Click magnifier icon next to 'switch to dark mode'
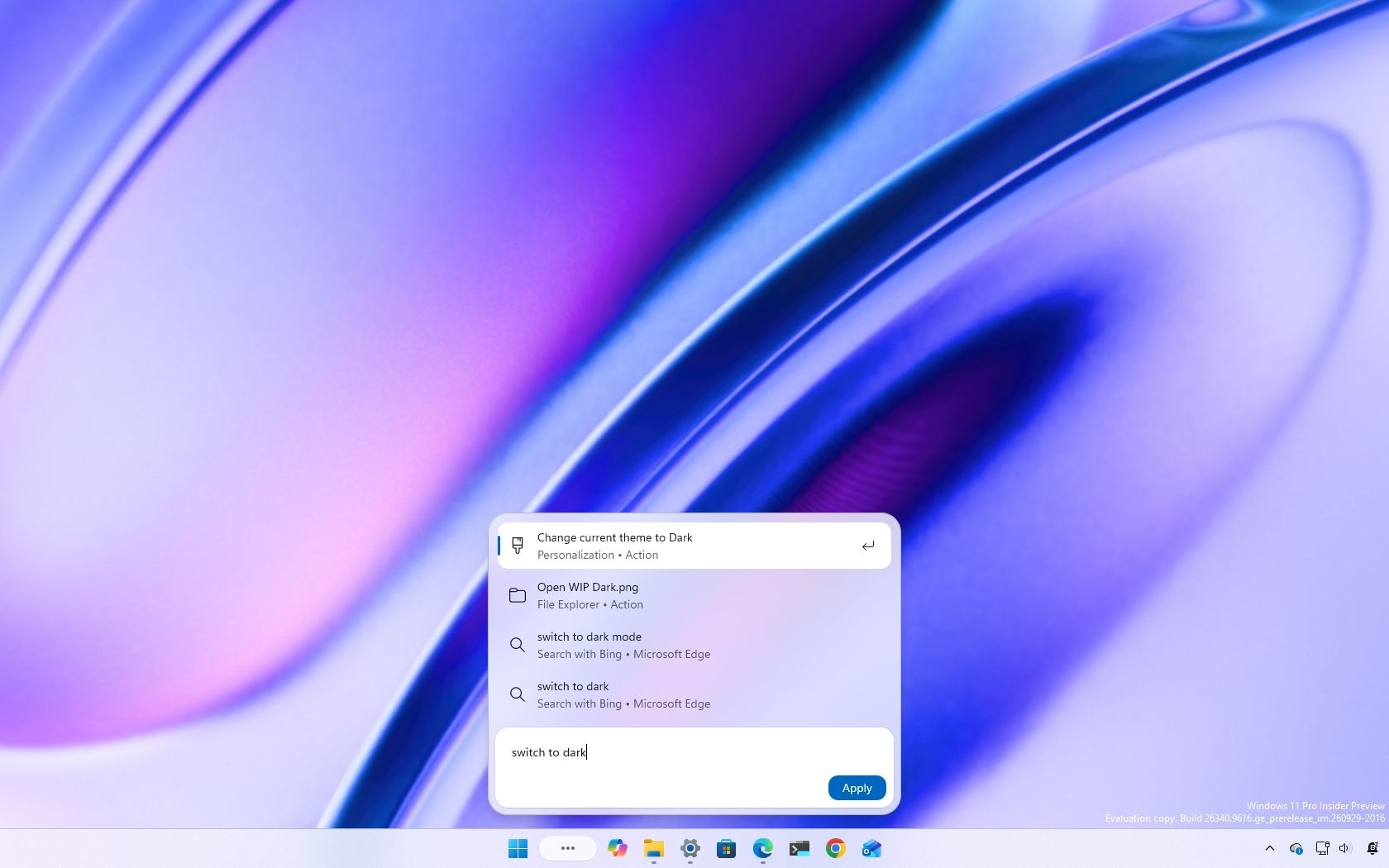The width and height of the screenshot is (1389, 868). click(x=518, y=645)
